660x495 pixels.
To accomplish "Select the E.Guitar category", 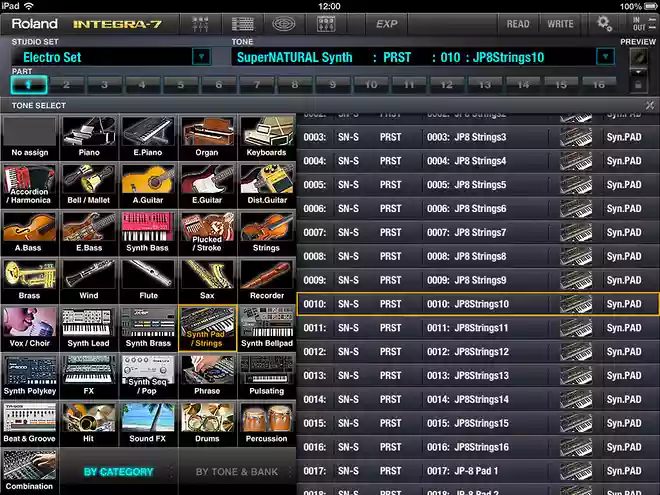I will pyautogui.click(x=207, y=185).
